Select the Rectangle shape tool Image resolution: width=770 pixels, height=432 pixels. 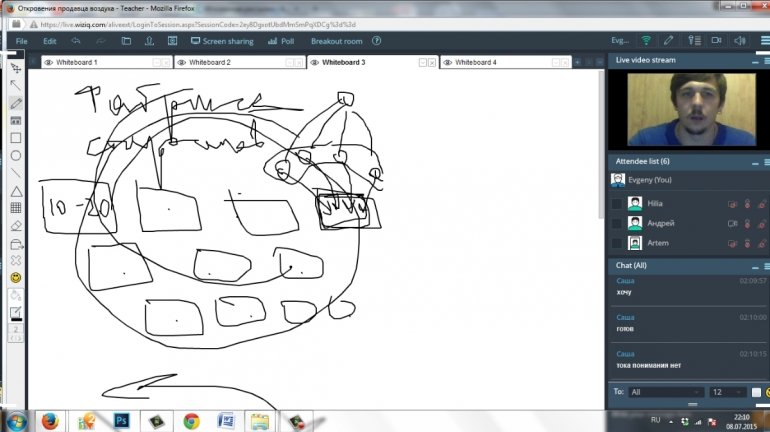[16, 138]
